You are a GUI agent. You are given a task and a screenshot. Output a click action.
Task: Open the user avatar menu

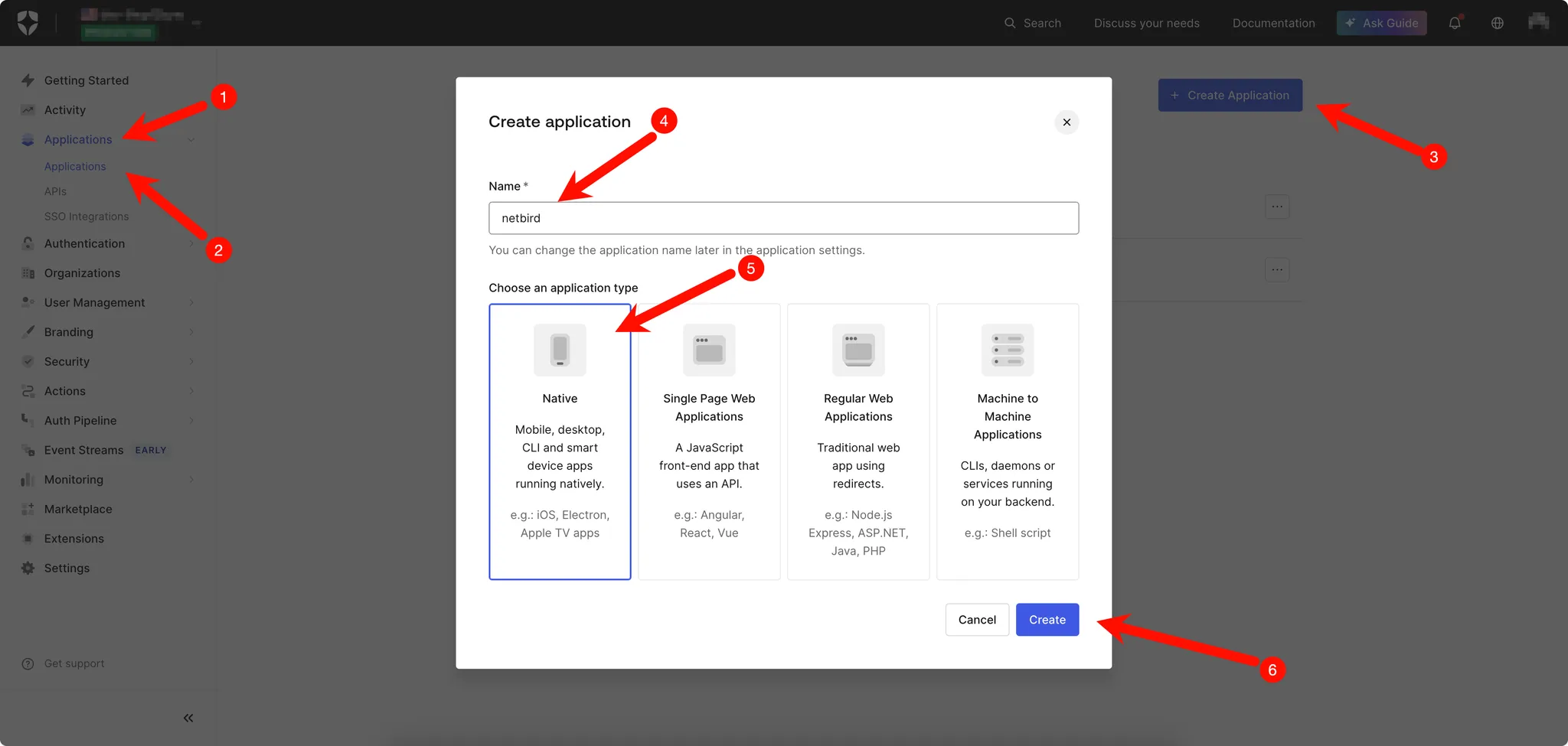pyautogui.click(x=1539, y=21)
